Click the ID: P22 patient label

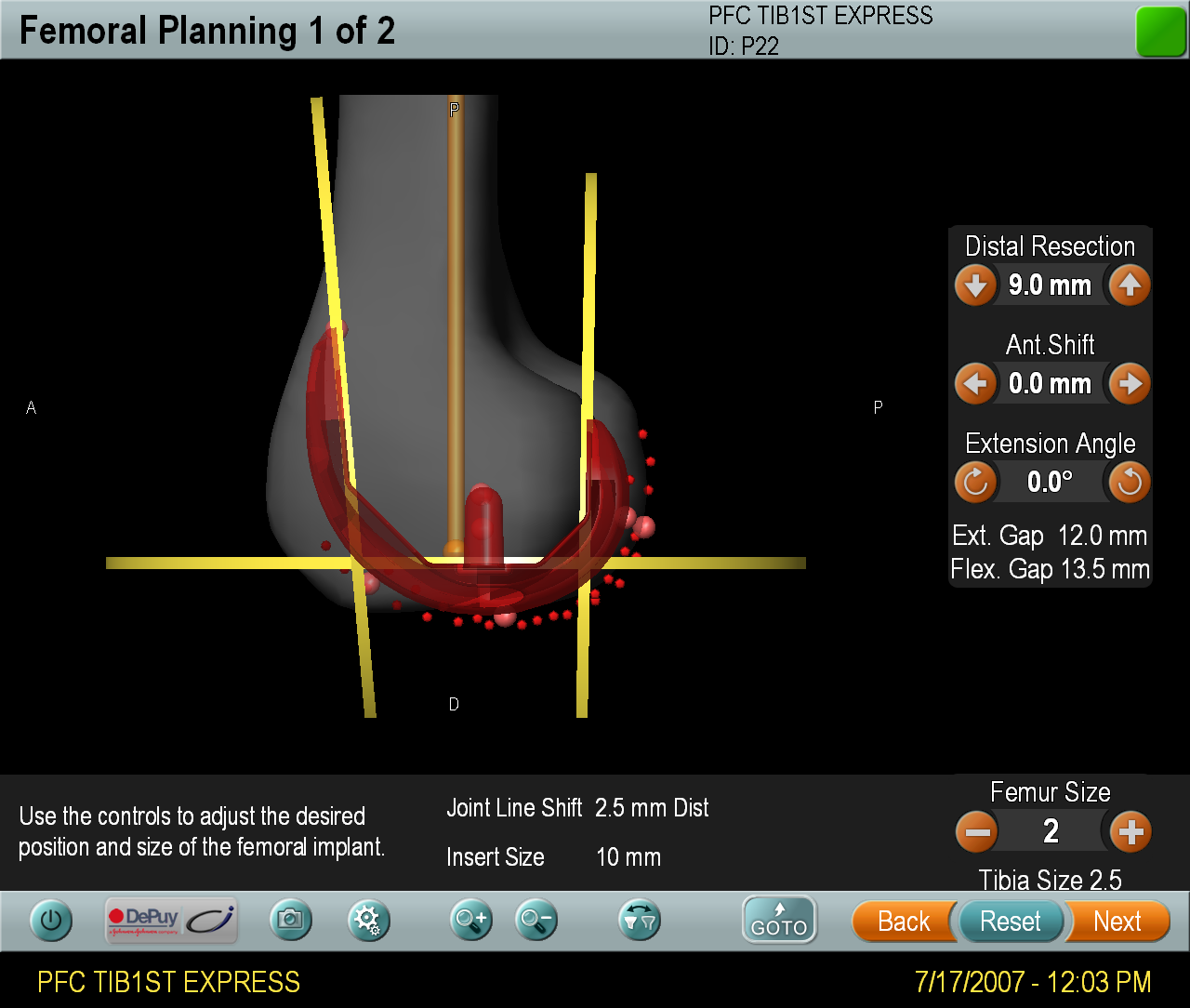(x=744, y=46)
